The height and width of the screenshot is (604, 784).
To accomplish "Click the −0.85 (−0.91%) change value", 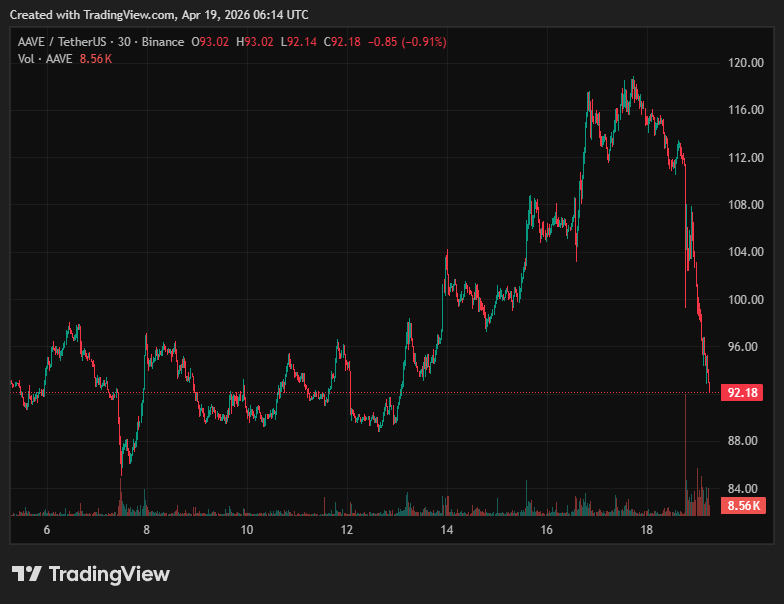I will [407, 42].
